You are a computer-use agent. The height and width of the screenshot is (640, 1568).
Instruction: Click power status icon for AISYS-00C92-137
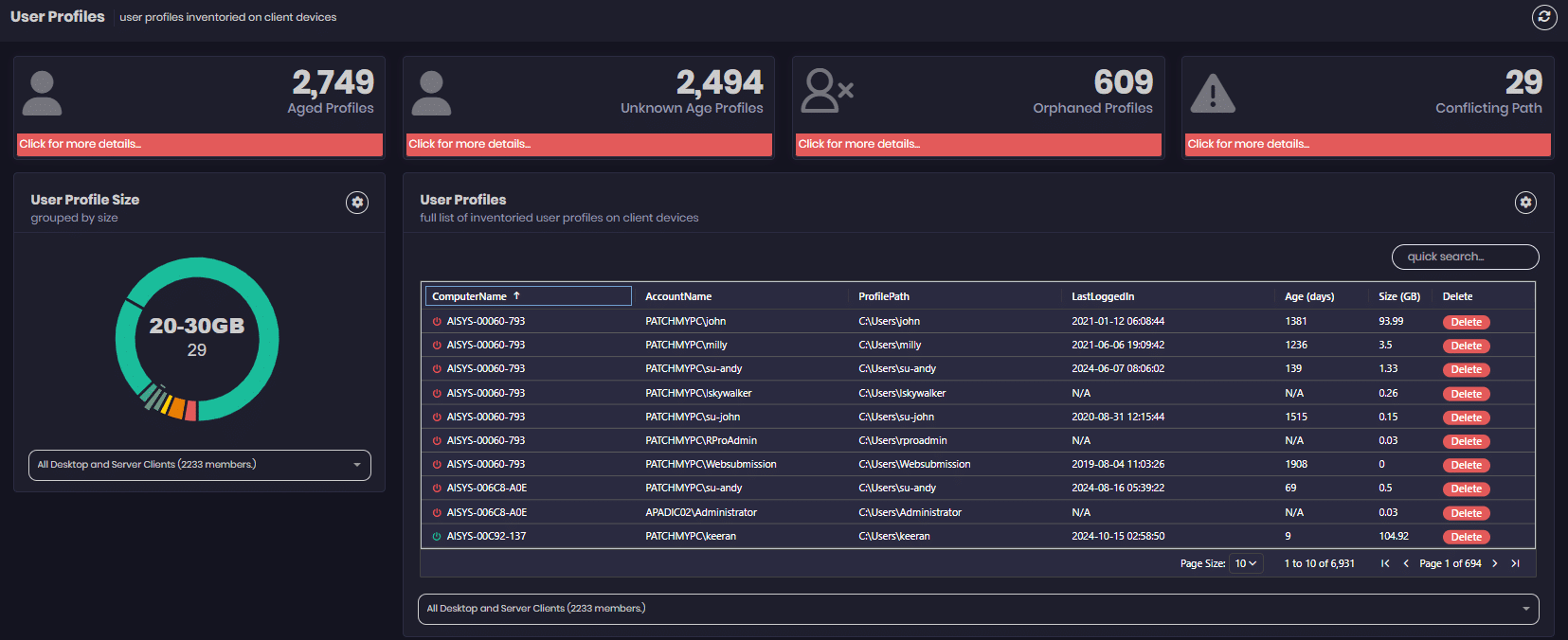point(437,537)
